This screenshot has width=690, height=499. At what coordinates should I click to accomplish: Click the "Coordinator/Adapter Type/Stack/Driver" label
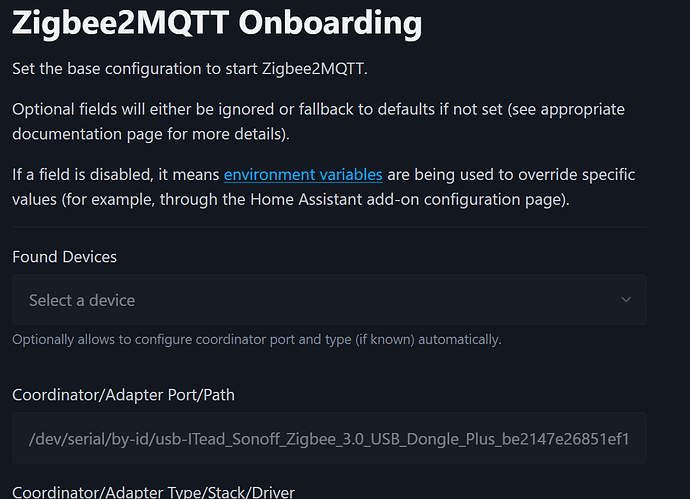pos(153,491)
